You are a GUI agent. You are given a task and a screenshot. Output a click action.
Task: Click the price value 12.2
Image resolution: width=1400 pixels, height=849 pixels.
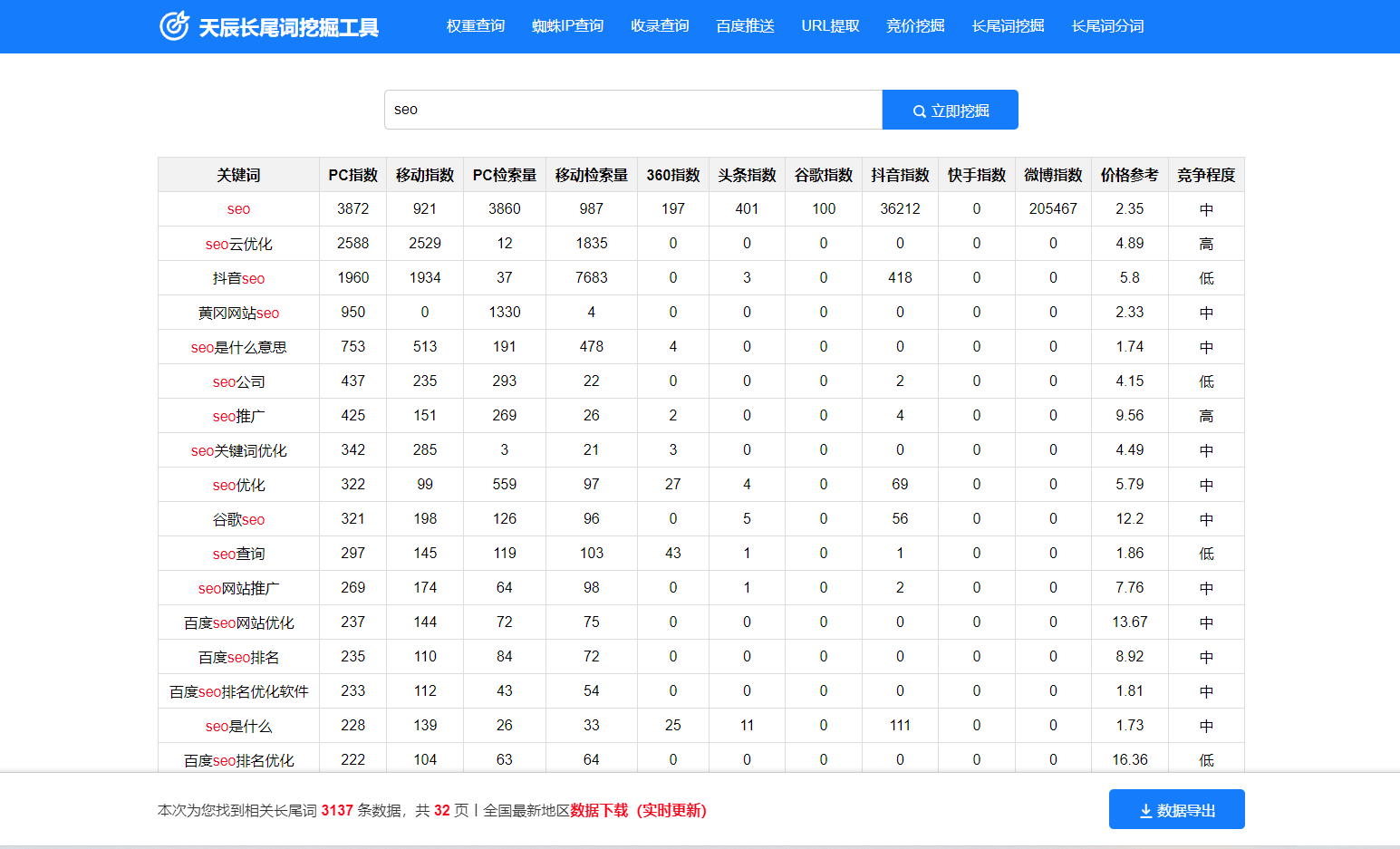click(1130, 518)
